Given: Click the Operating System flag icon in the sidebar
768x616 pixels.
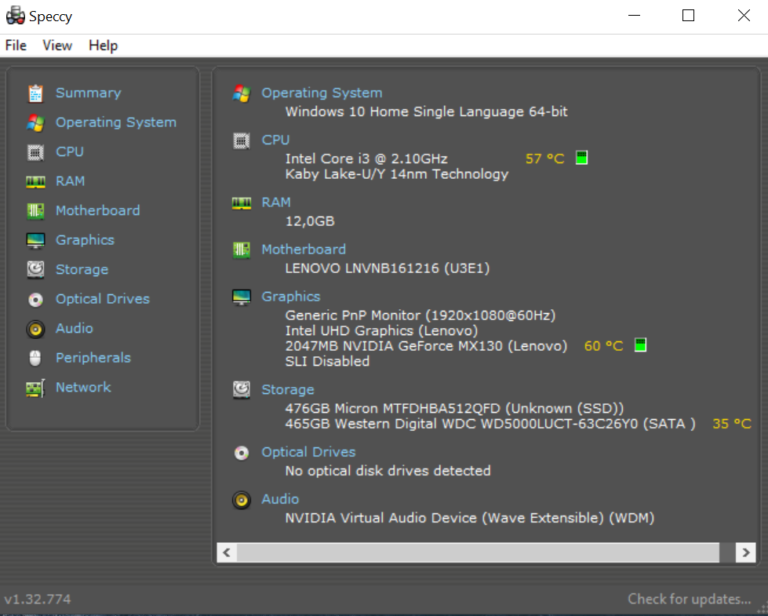Looking at the screenshot, I should tap(35, 122).
